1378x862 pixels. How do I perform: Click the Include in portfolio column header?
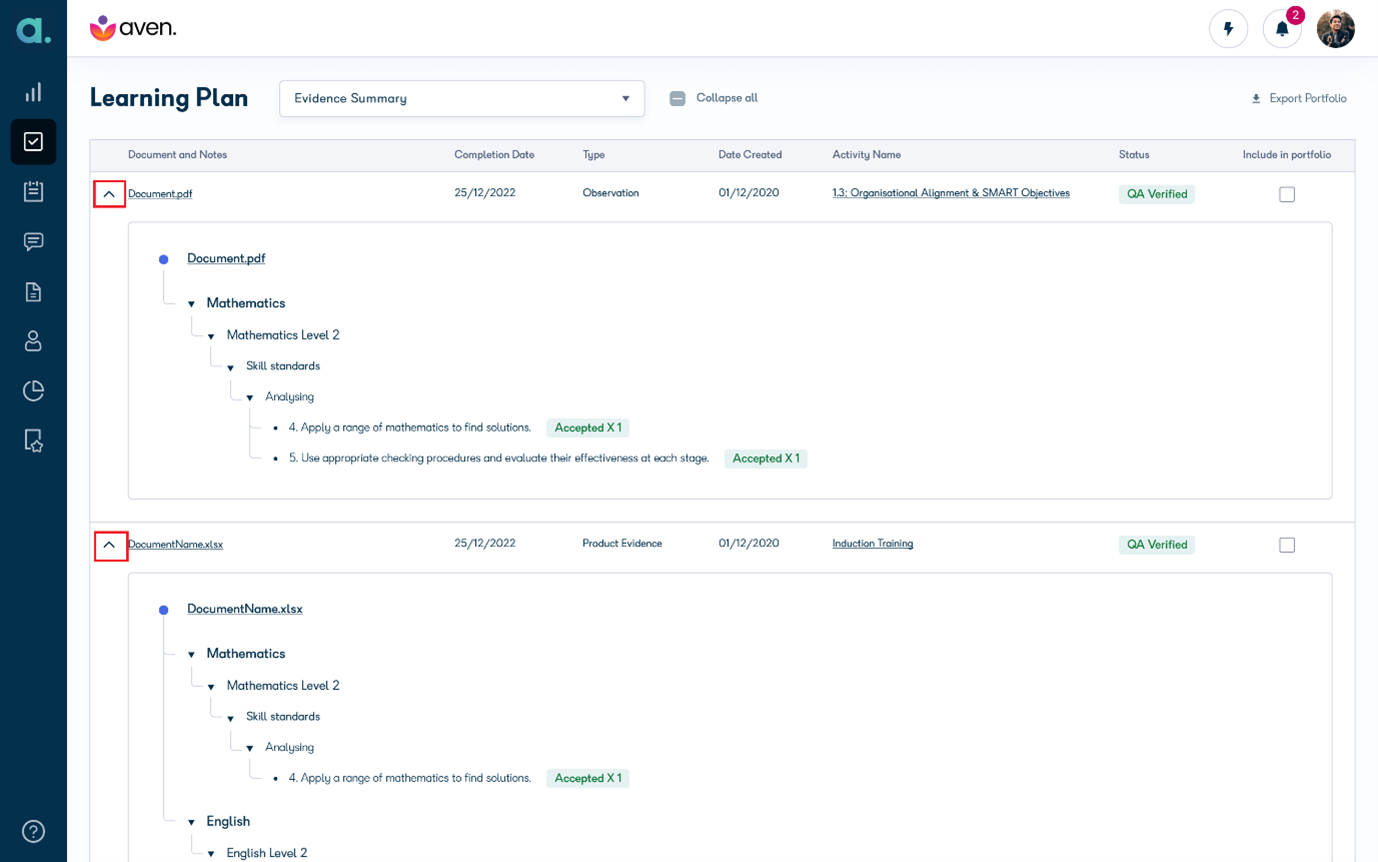click(1287, 155)
